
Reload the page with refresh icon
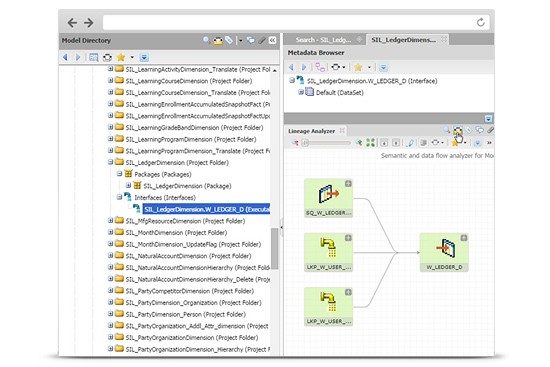coord(481,22)
